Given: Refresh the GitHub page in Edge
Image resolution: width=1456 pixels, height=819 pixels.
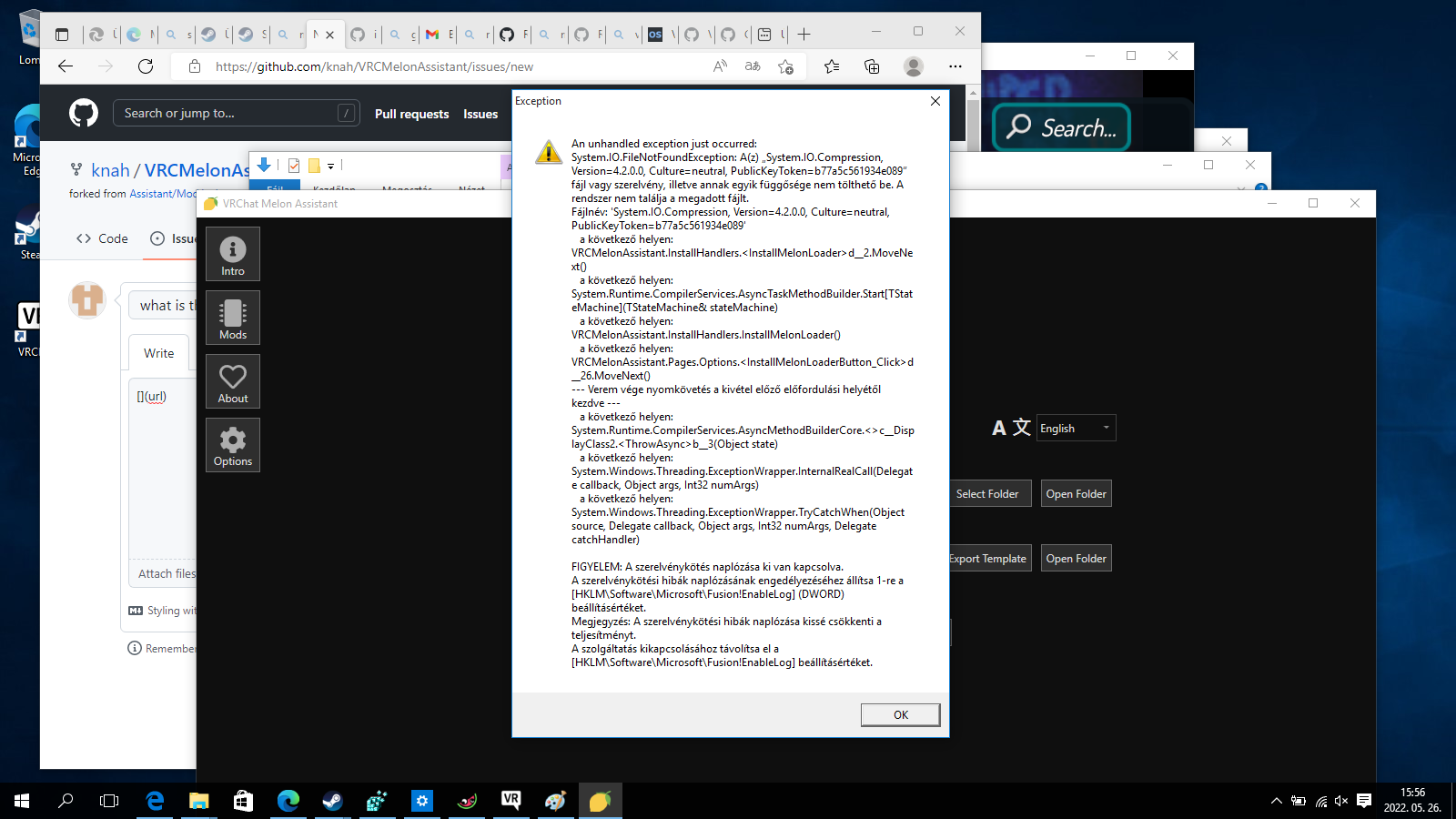Looking at the screenshot, I should 146,66.
